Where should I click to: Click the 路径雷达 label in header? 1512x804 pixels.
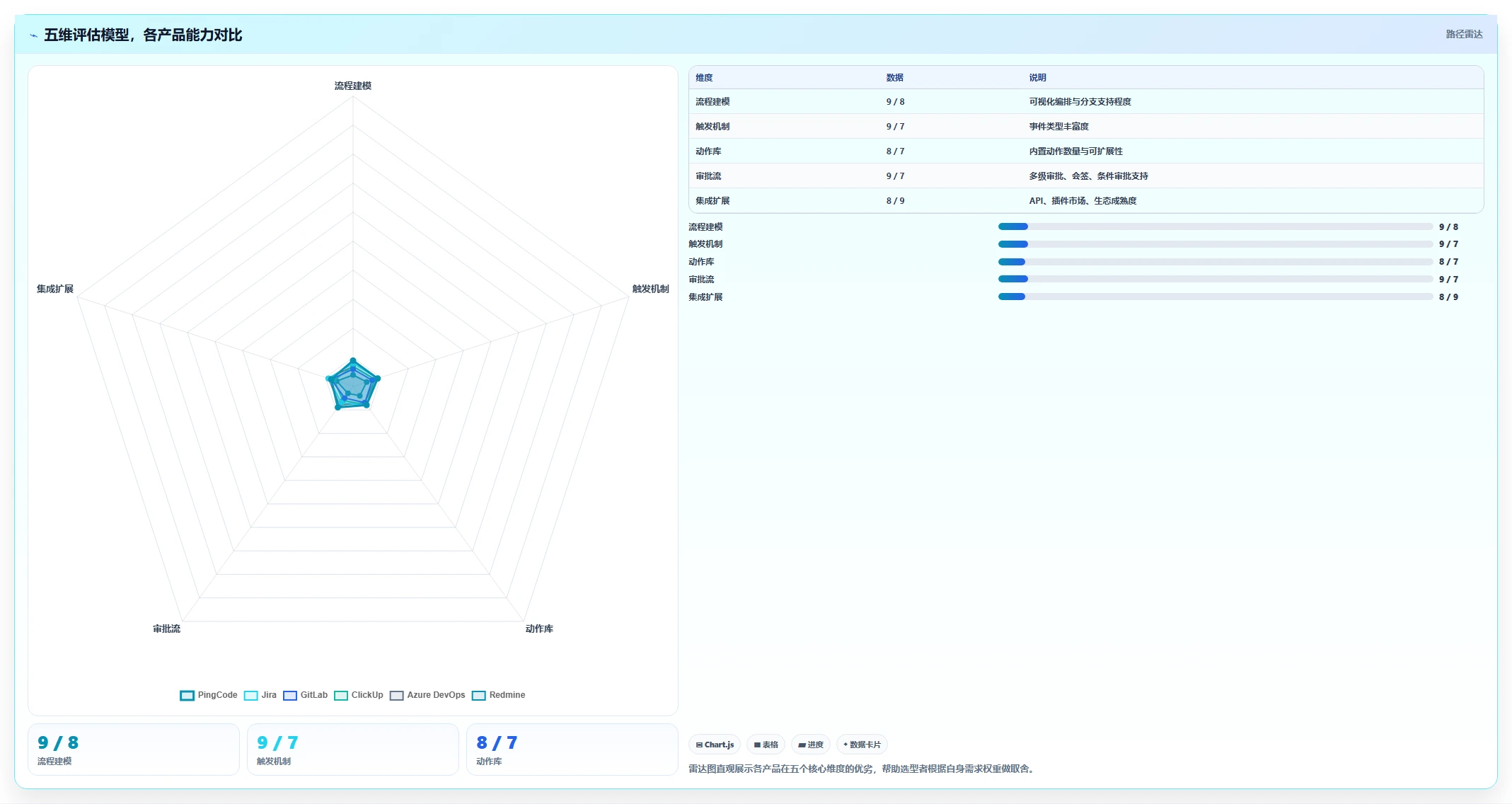[x=1464, y=34]
